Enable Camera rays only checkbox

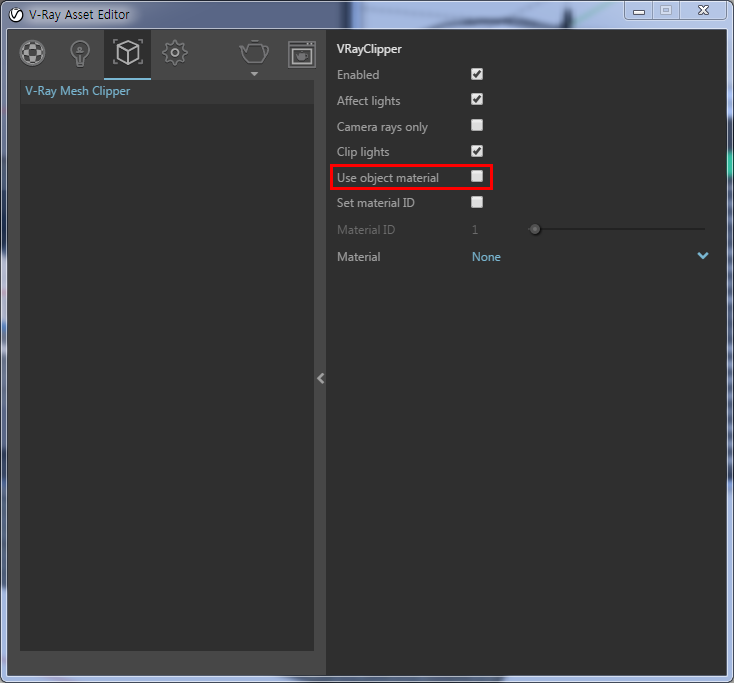(x=477, y=125)
